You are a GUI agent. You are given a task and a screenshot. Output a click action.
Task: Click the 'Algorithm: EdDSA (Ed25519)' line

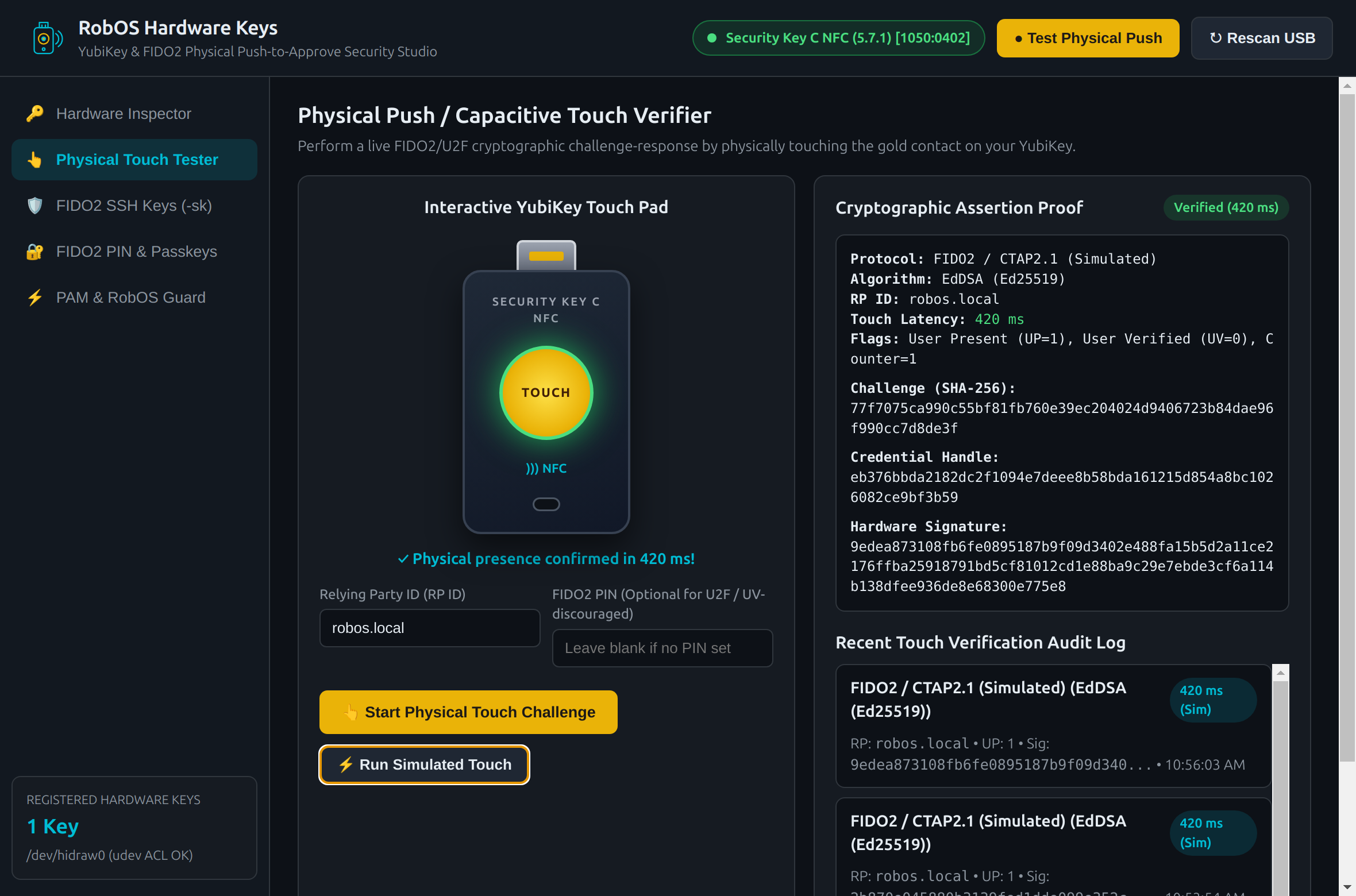pyautogui.click(x=957, y=279)
